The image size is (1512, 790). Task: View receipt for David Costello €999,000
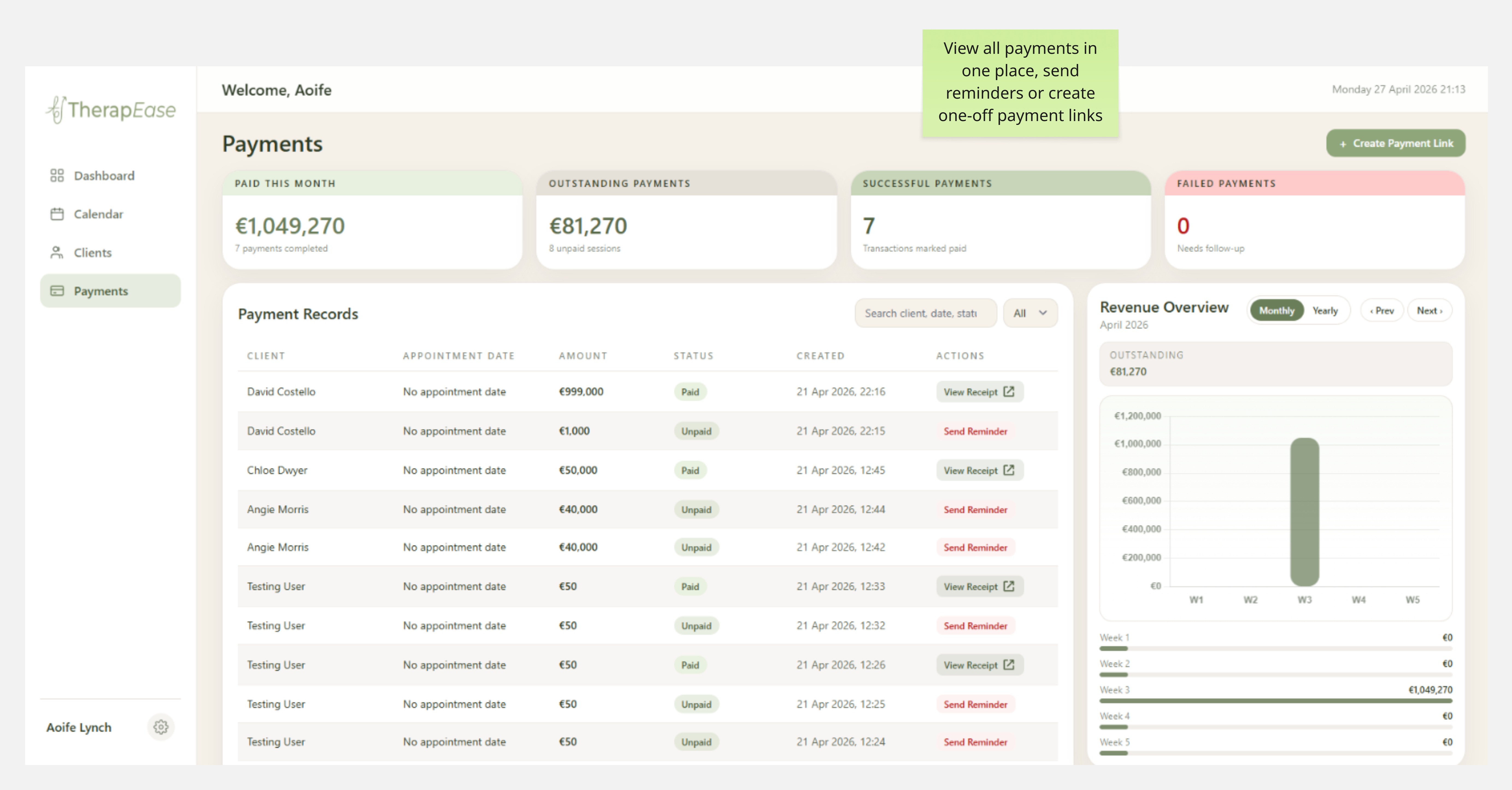pyautogui.click(x=979, y=392)
